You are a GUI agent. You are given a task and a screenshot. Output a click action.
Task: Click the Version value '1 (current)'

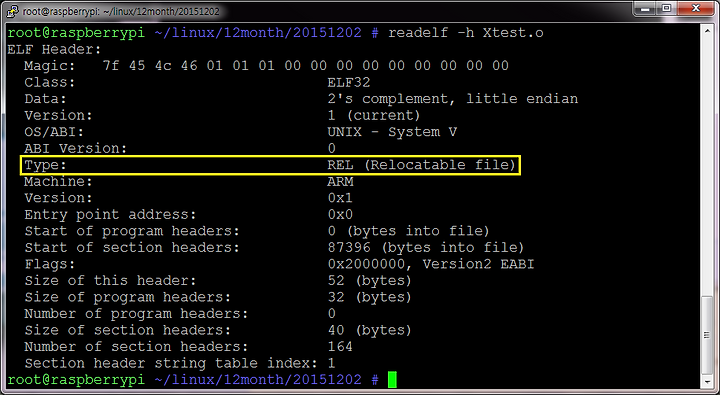[x=374, y=115]
